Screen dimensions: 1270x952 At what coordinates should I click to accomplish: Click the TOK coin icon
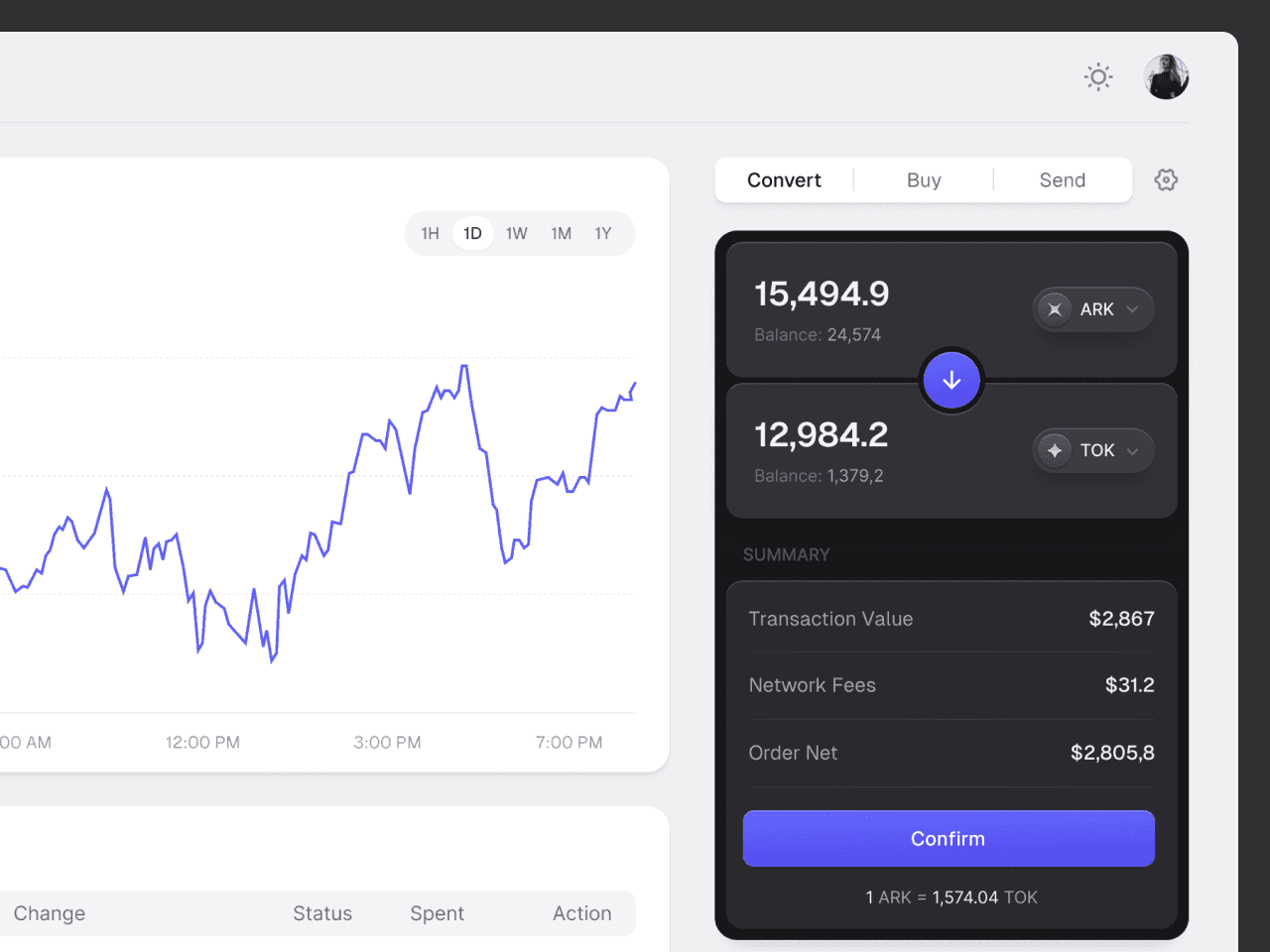[1055, 450]
